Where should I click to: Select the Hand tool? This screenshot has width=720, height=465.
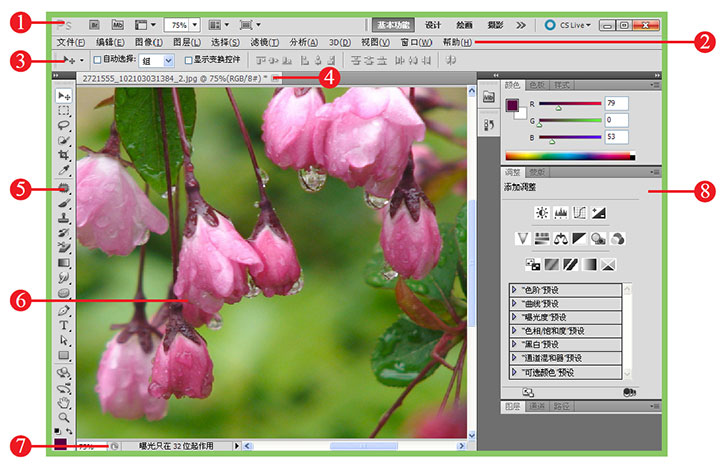pyautogui.click(x=64, y=401)
